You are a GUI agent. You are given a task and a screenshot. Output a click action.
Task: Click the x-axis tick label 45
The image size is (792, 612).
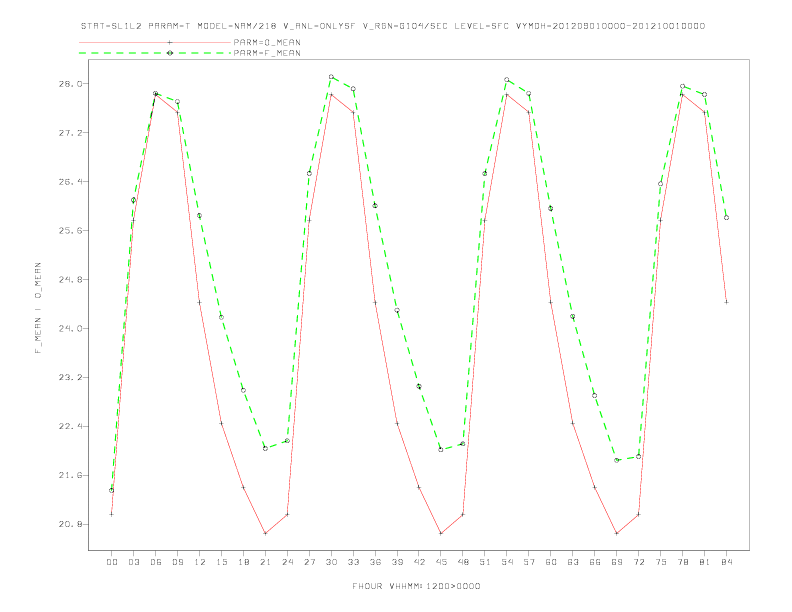441,562
